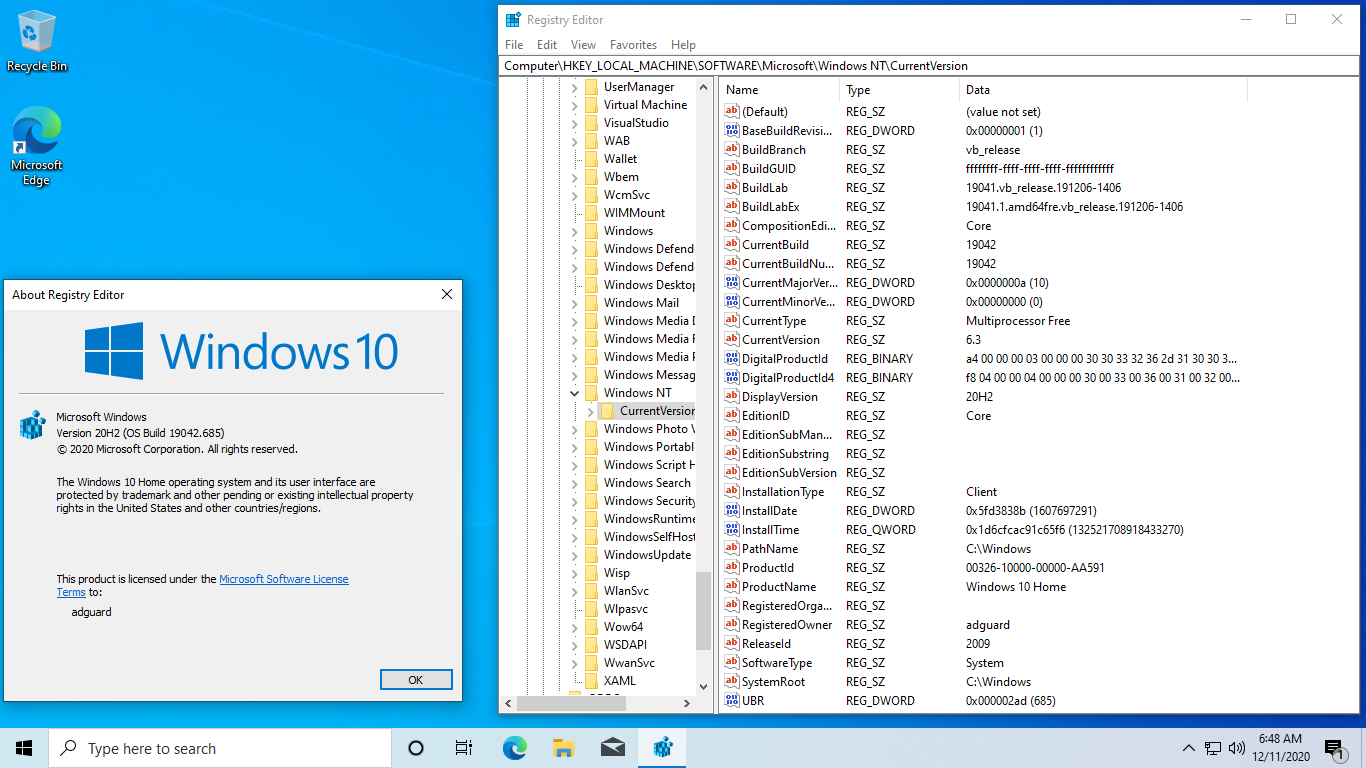
Task: Click the DisplayVersion string value icon
Action: (732, 397)
